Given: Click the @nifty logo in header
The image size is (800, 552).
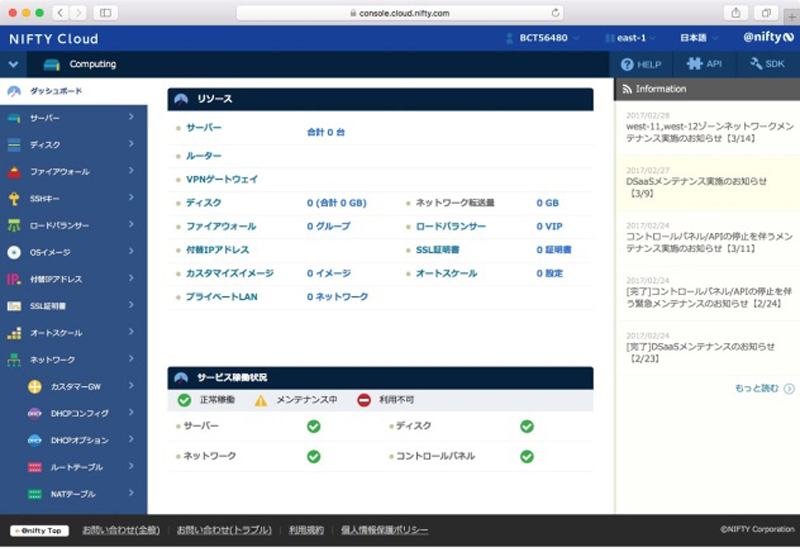Looking at the screenshot, I should [x=768, y=37].
